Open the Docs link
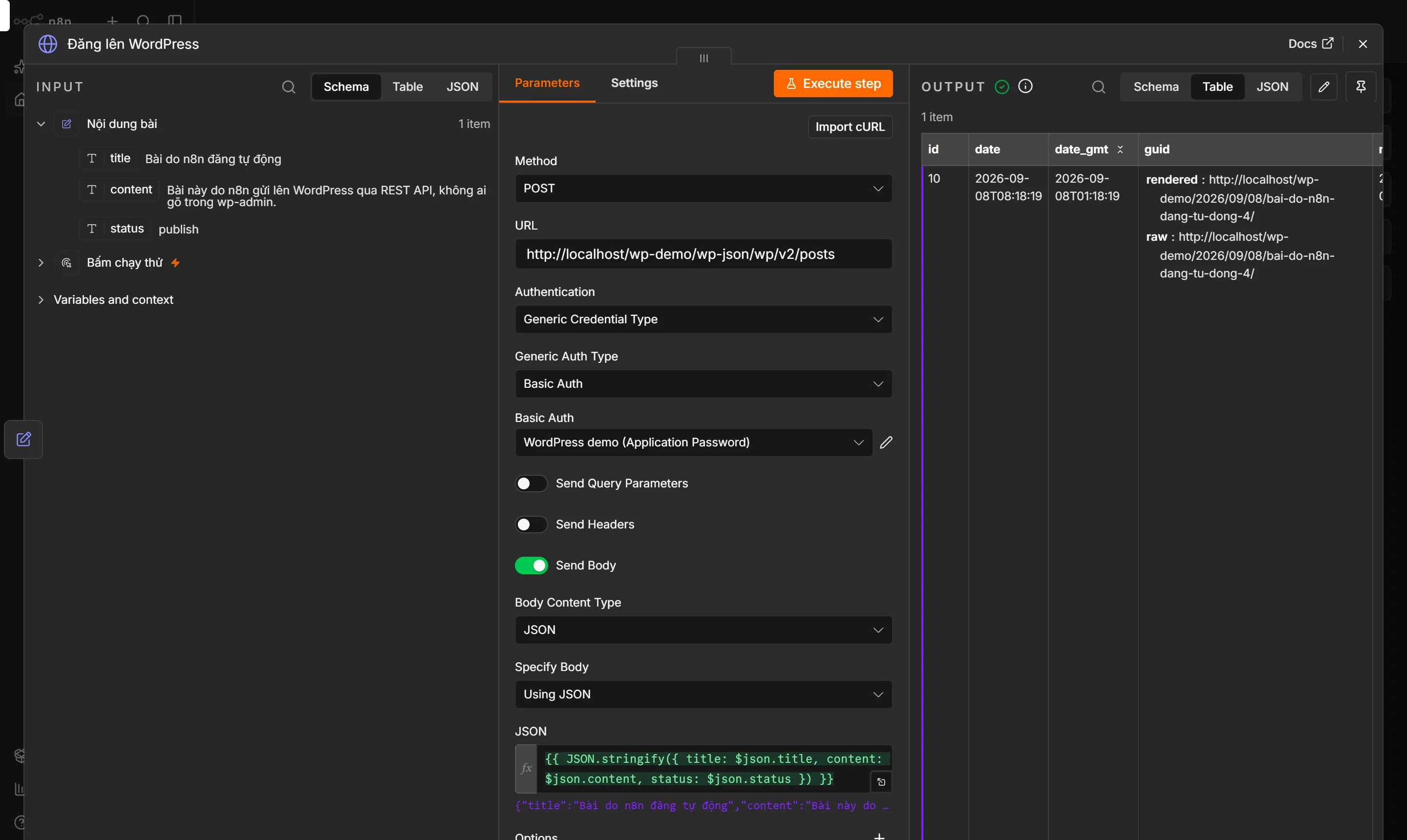 [1310, 43]
